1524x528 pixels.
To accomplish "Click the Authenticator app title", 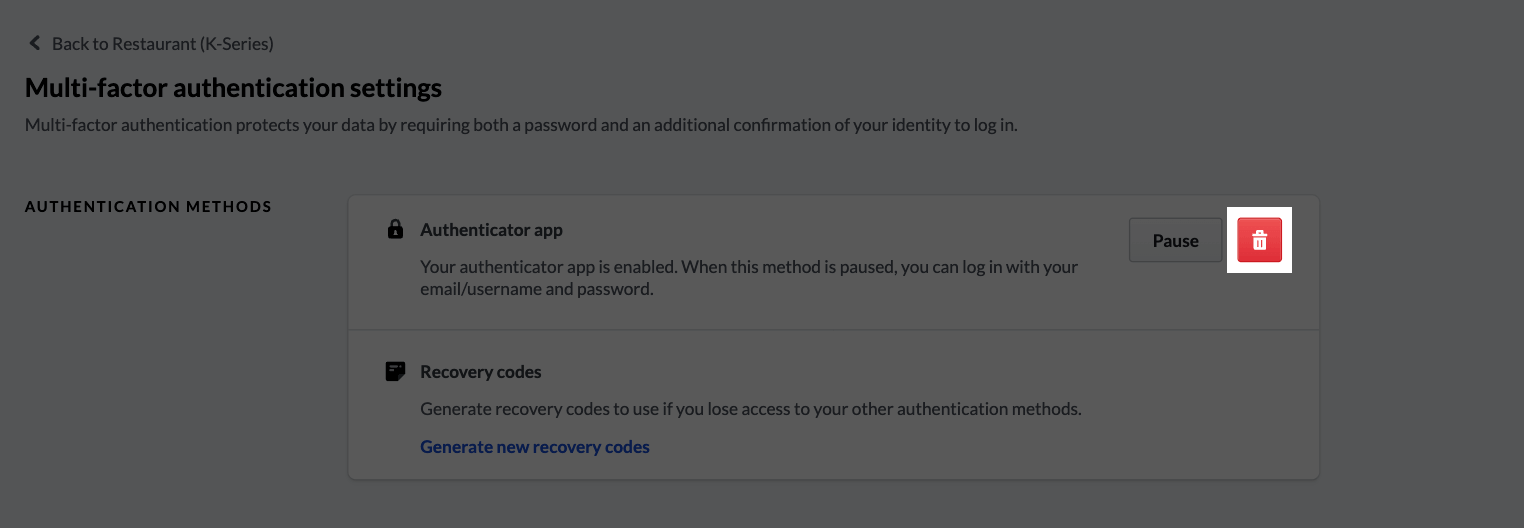I will [x=491, y=230].
